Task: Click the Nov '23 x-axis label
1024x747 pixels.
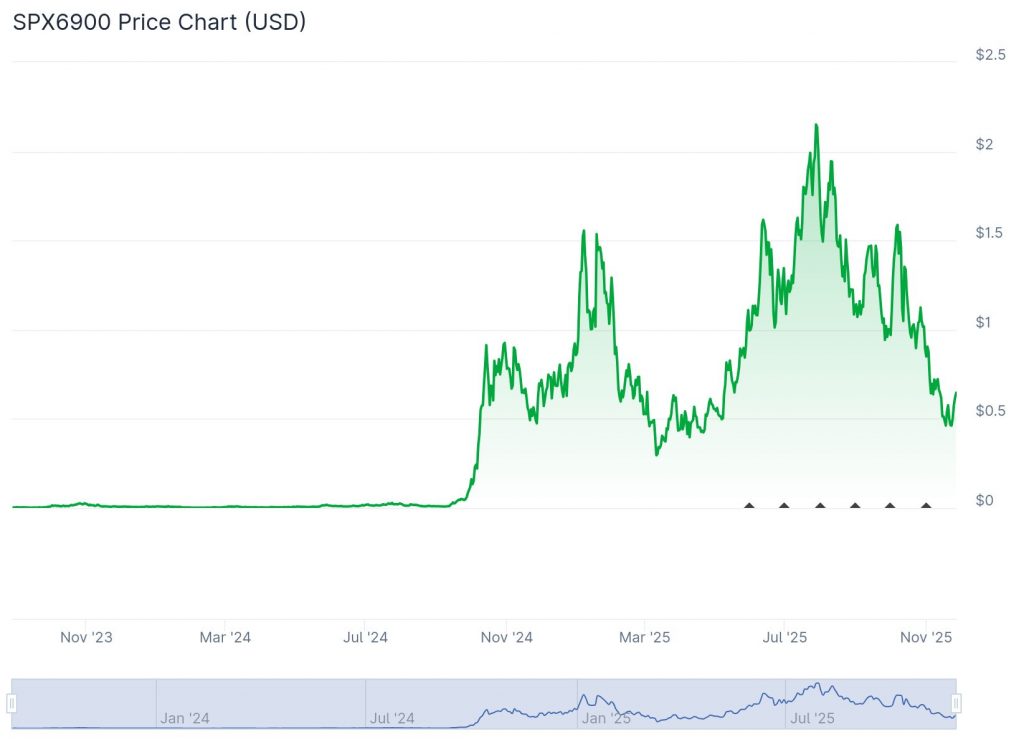Action: point(86,637)
